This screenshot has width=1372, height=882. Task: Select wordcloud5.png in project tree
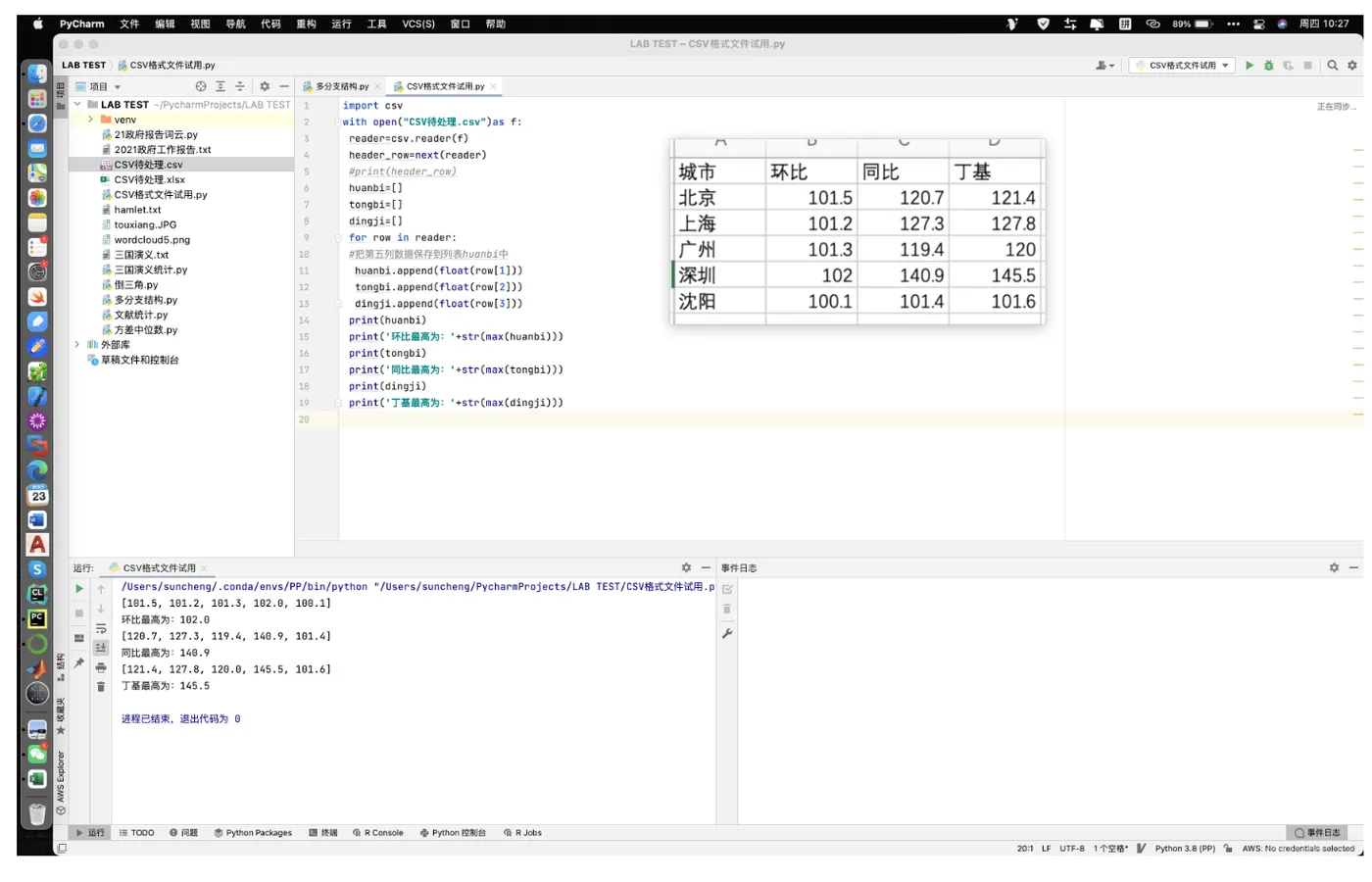(152, 240)
